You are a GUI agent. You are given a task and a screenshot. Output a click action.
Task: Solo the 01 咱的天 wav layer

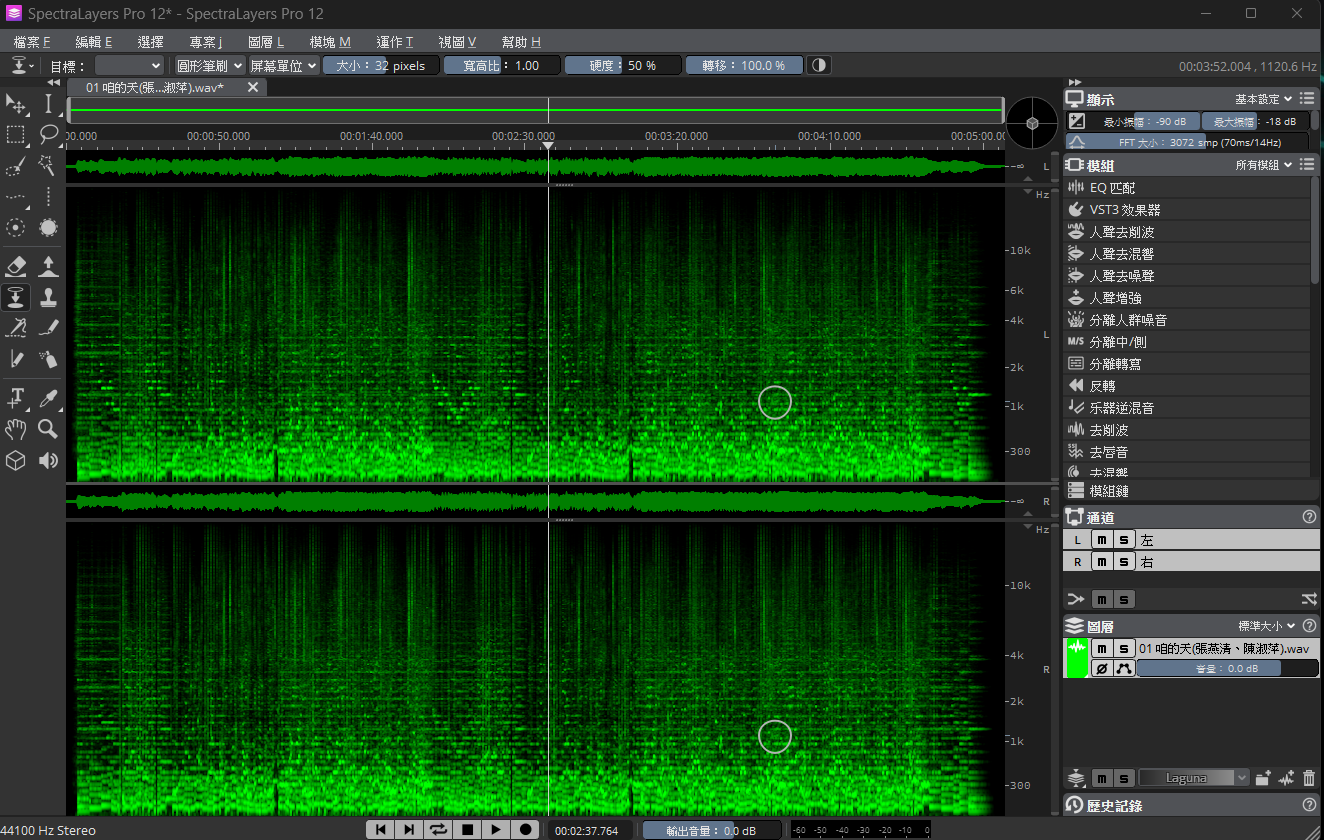coord(1124,649)
